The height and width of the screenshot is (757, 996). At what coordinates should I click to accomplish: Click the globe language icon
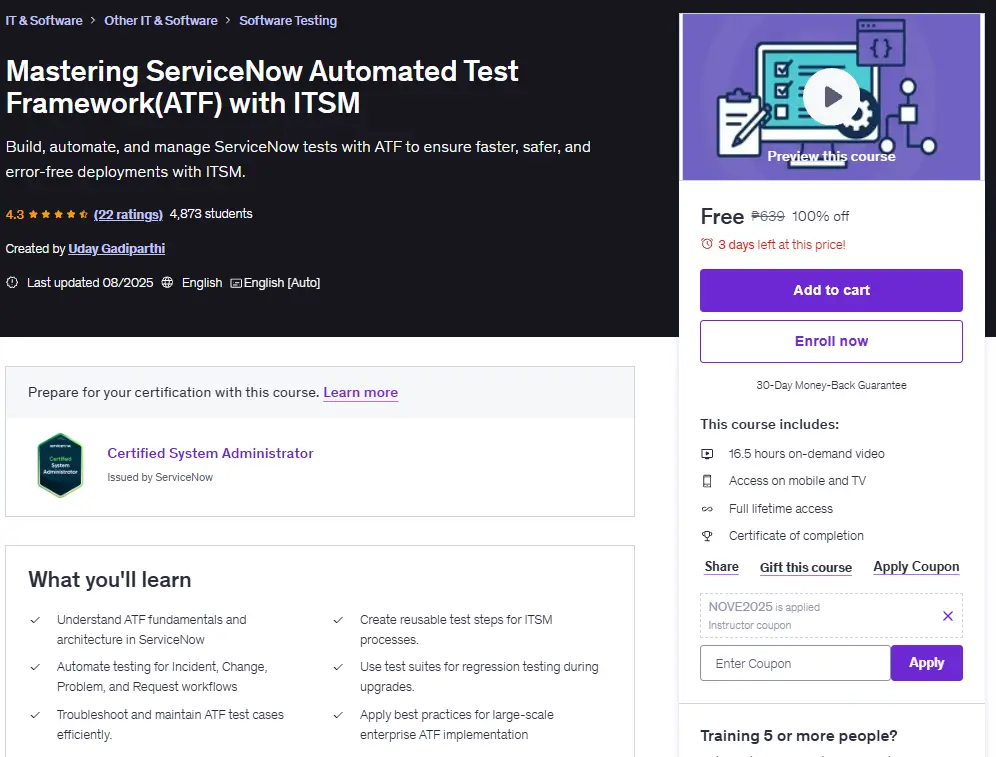tap(167, 283)
